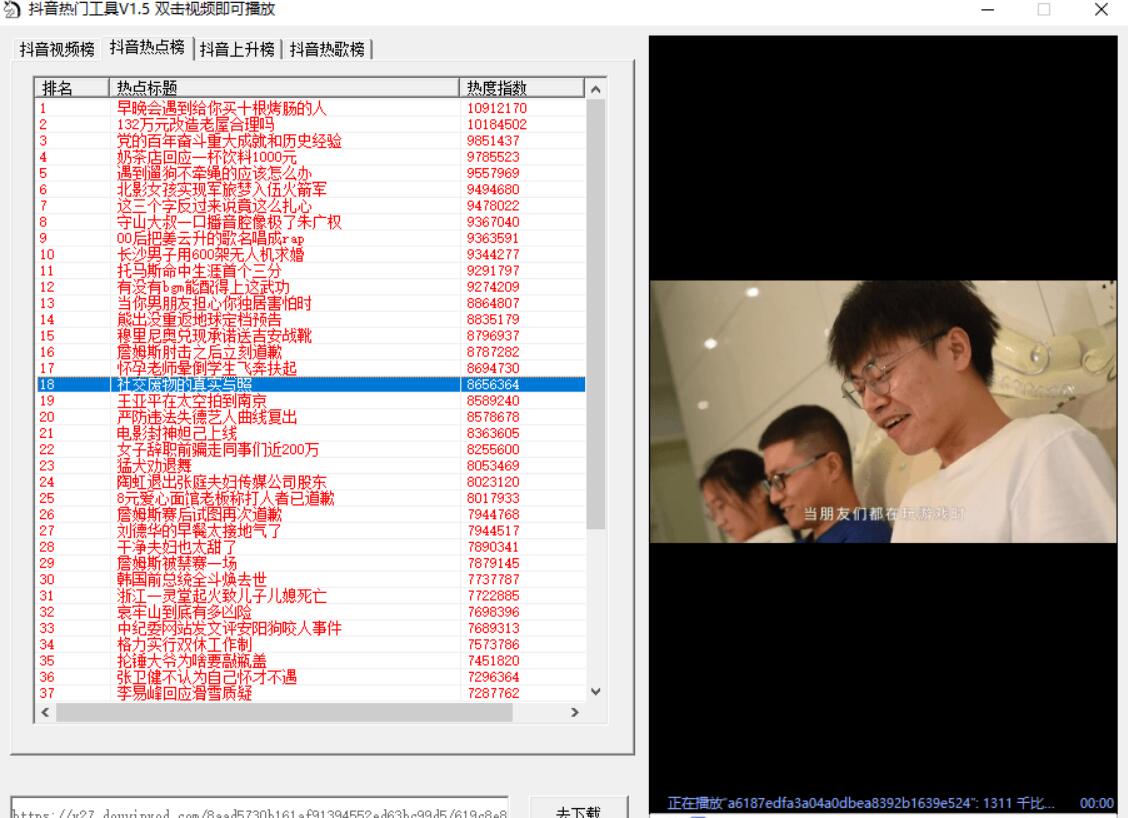Select row 守山大叔一口播音腔像极了朱广权

[311, 222]
